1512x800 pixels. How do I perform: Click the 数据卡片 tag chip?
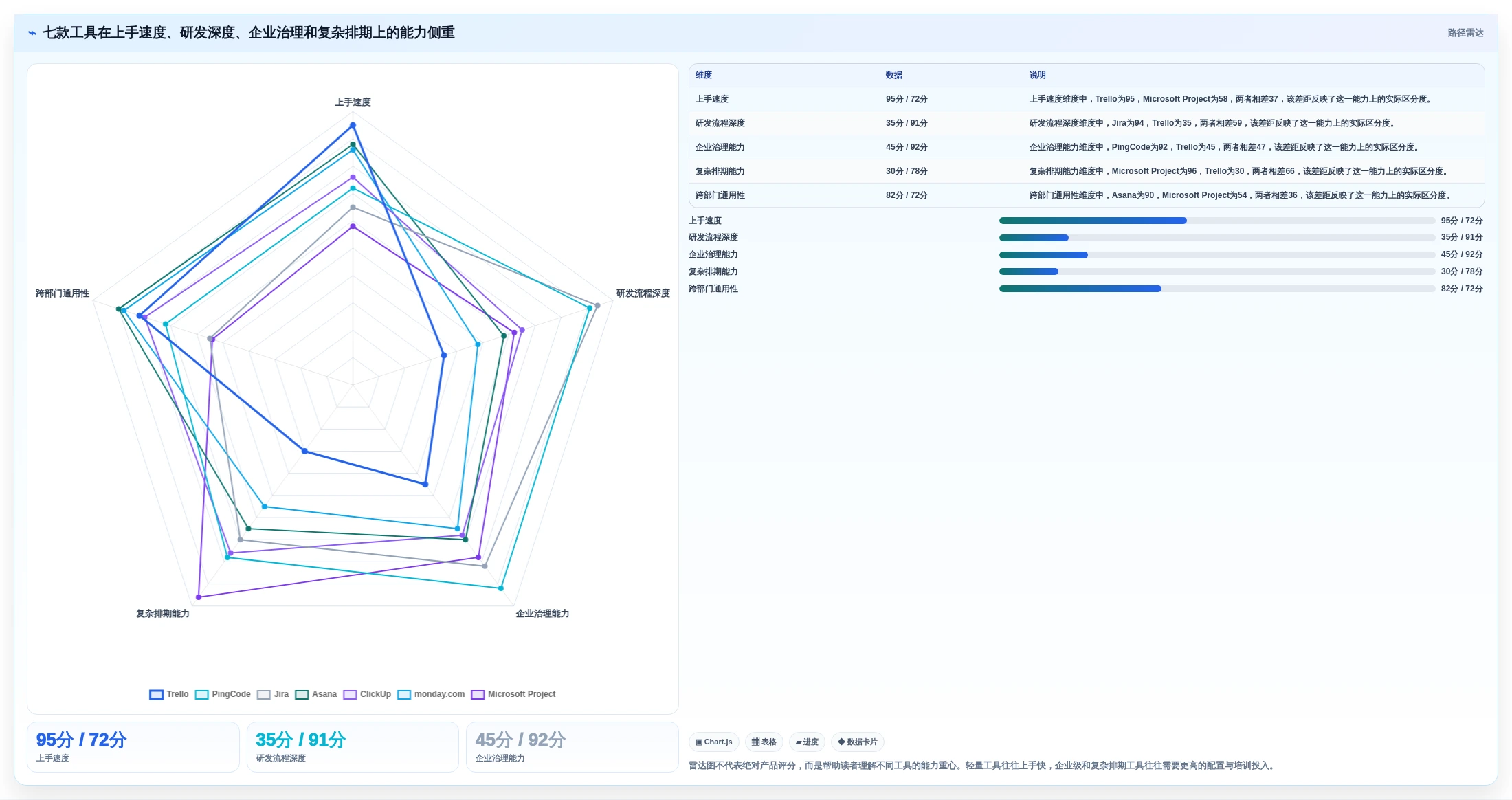coord(858,742)
